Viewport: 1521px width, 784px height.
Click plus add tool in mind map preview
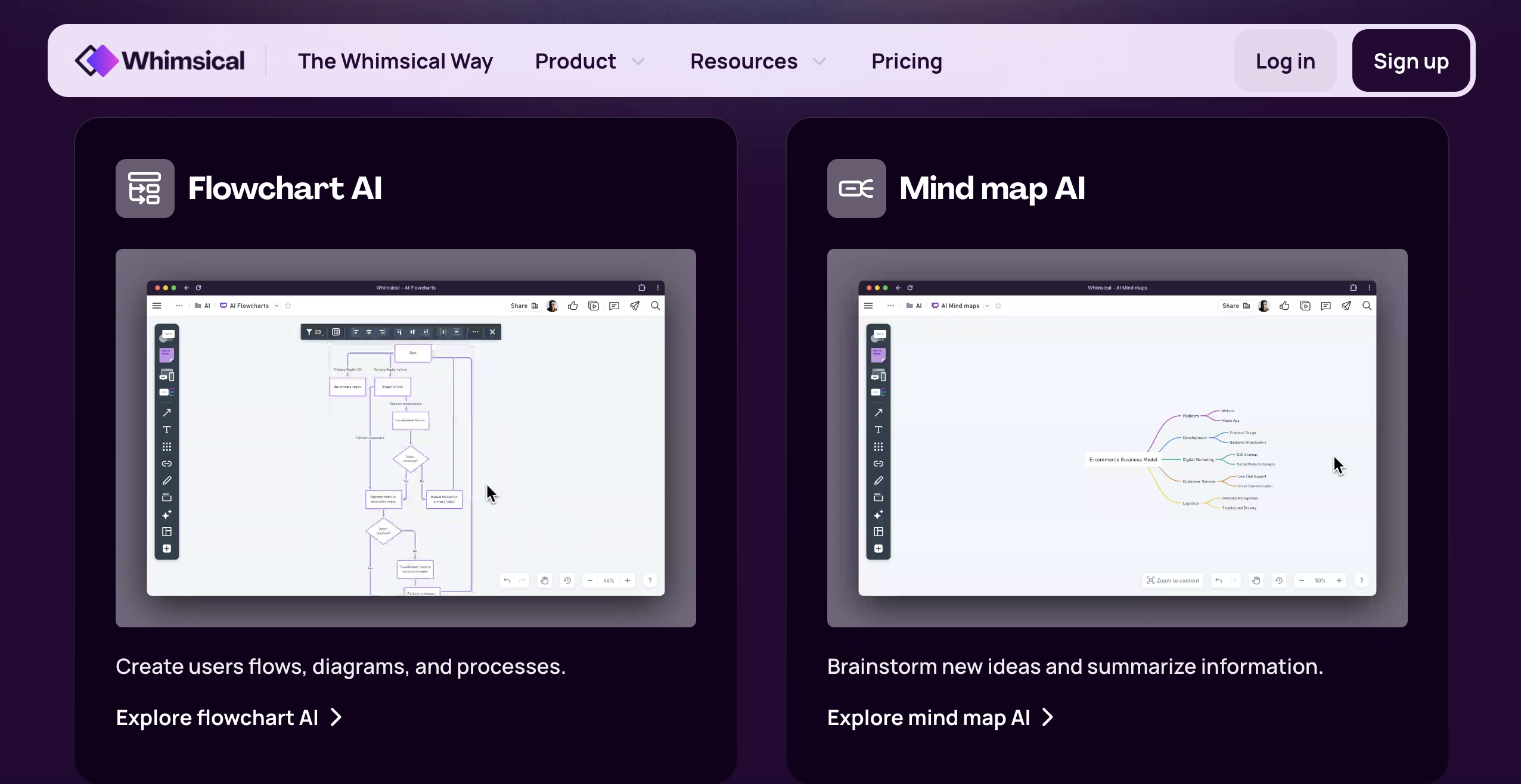(x=879, y=549)
